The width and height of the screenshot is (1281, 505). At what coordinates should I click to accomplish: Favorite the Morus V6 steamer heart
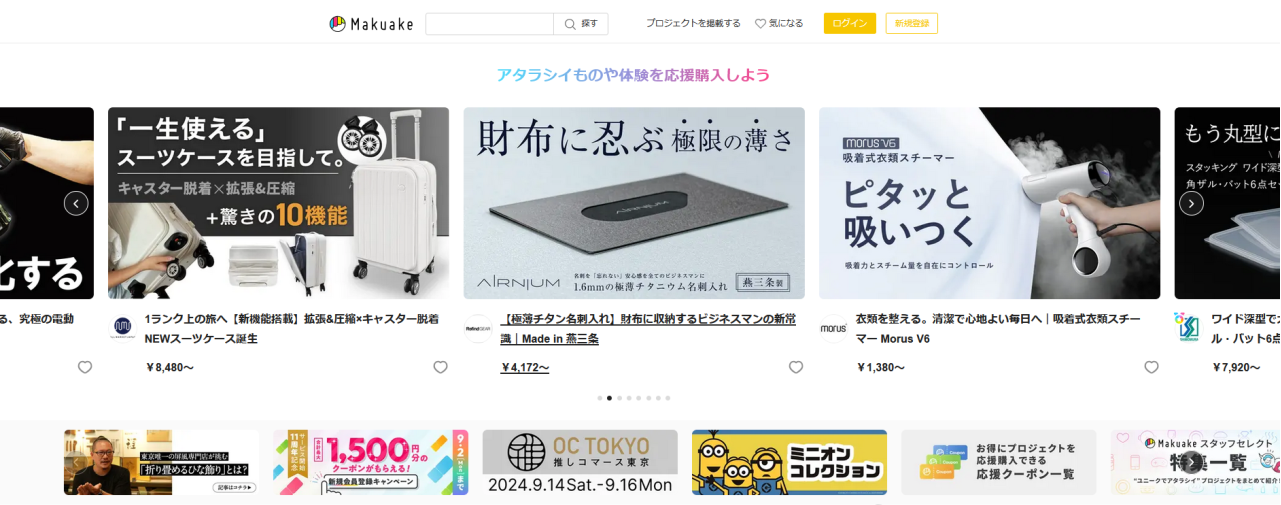pyautogui.click(x=1151, y=367)
